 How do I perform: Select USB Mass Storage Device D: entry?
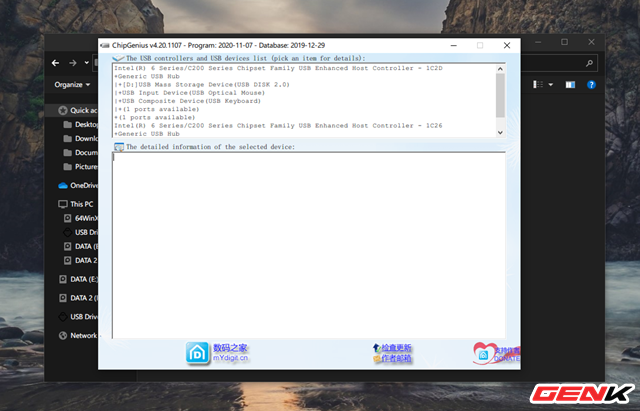point(202,84)
